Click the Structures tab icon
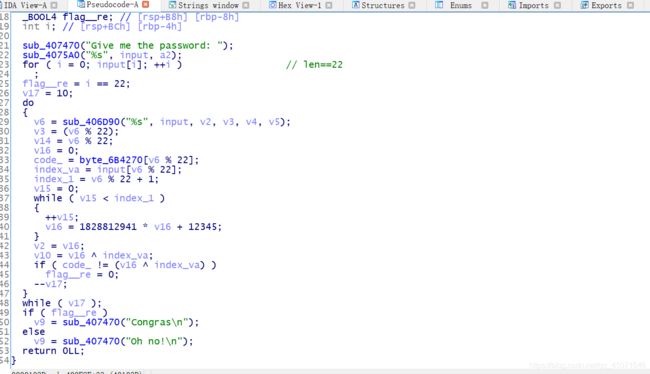This screenshot has width=650, height=374. point(356,5)
